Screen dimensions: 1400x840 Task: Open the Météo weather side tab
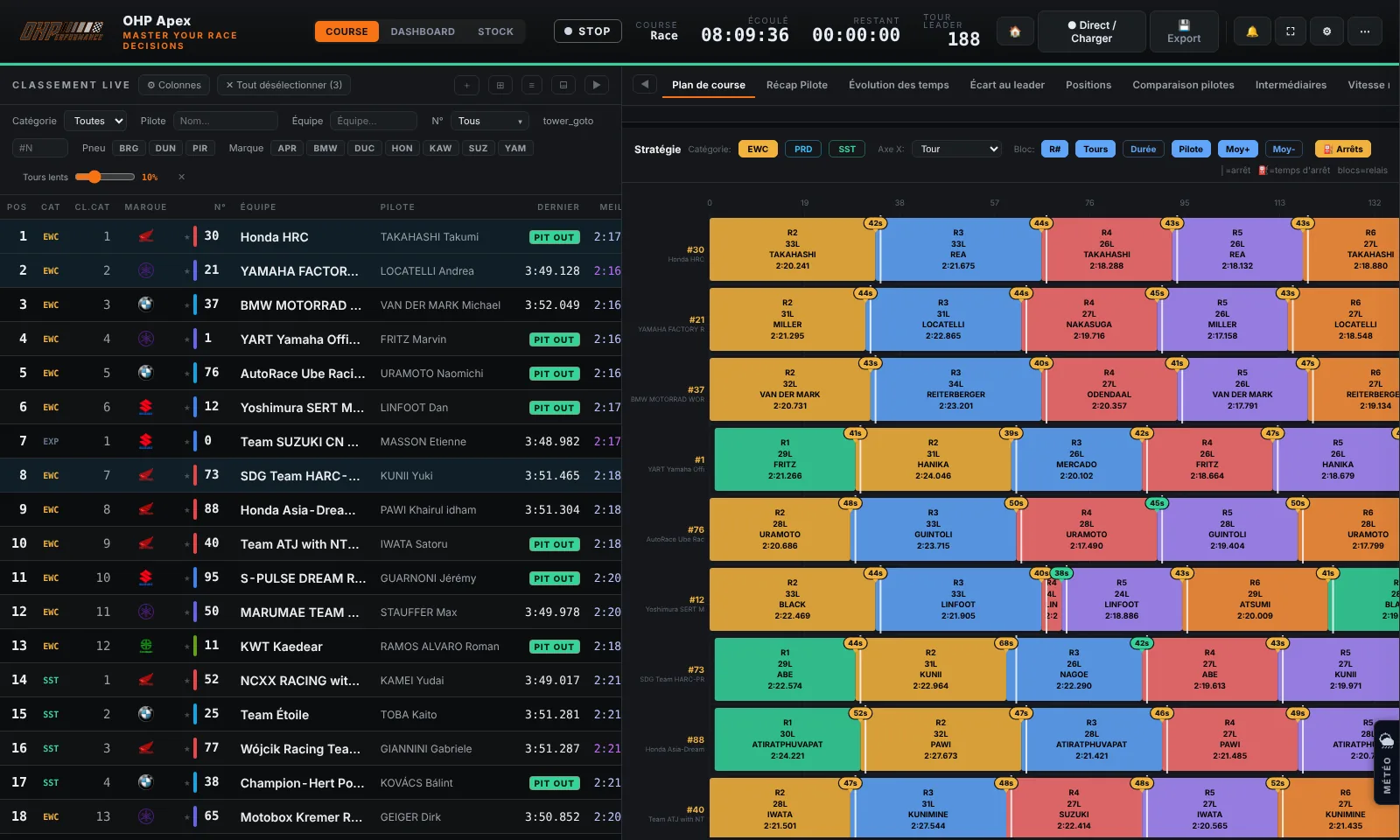[x=1387, y=762]
